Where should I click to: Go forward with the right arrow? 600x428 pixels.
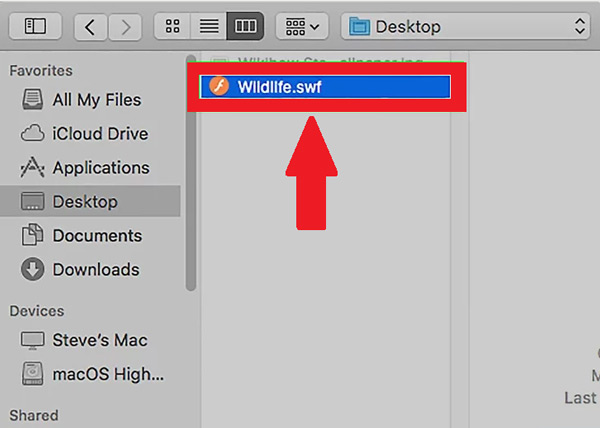[x=125, y=27]
